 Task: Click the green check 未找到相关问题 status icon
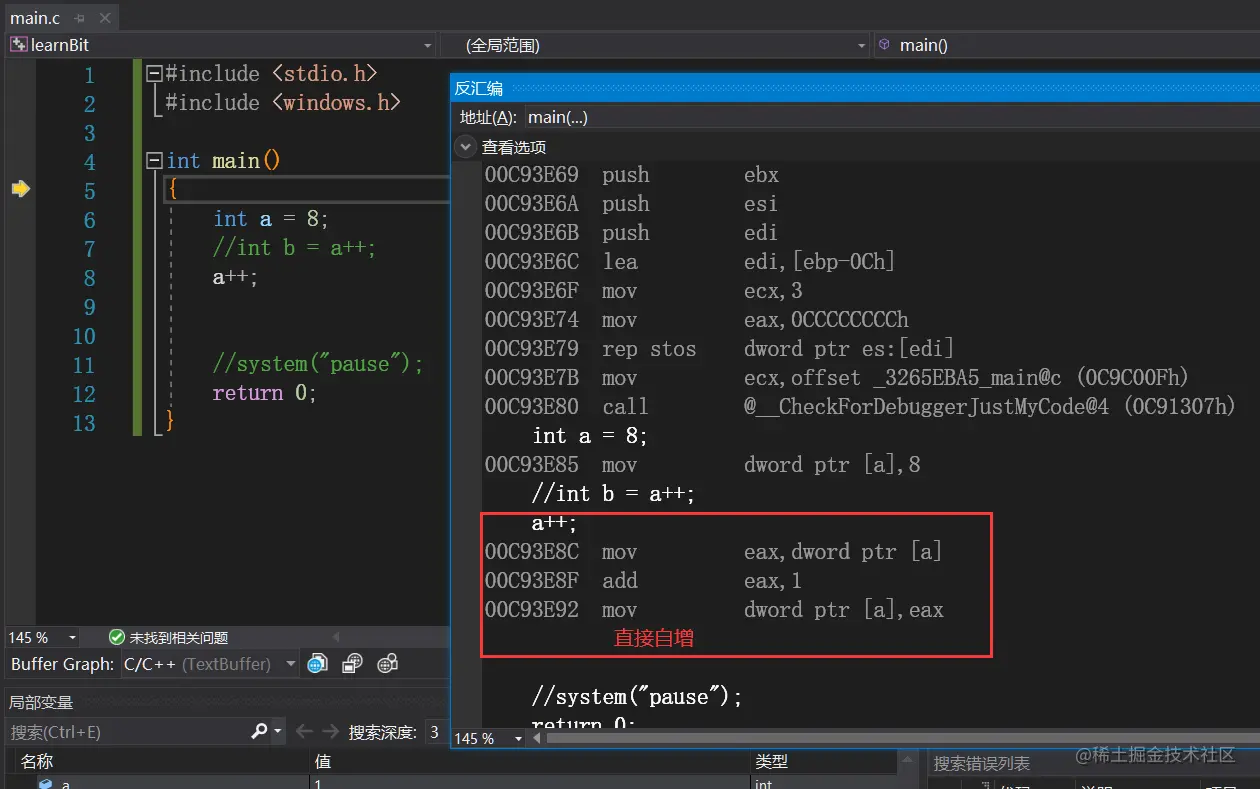pyautogui.click(x=117, y=637)
